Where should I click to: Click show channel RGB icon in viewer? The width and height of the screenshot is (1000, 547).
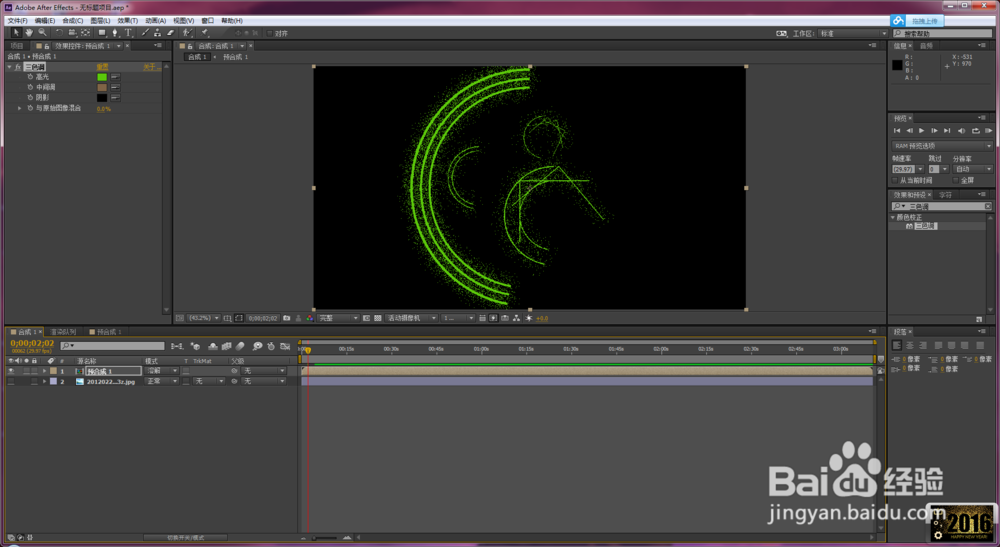point(310,318)
